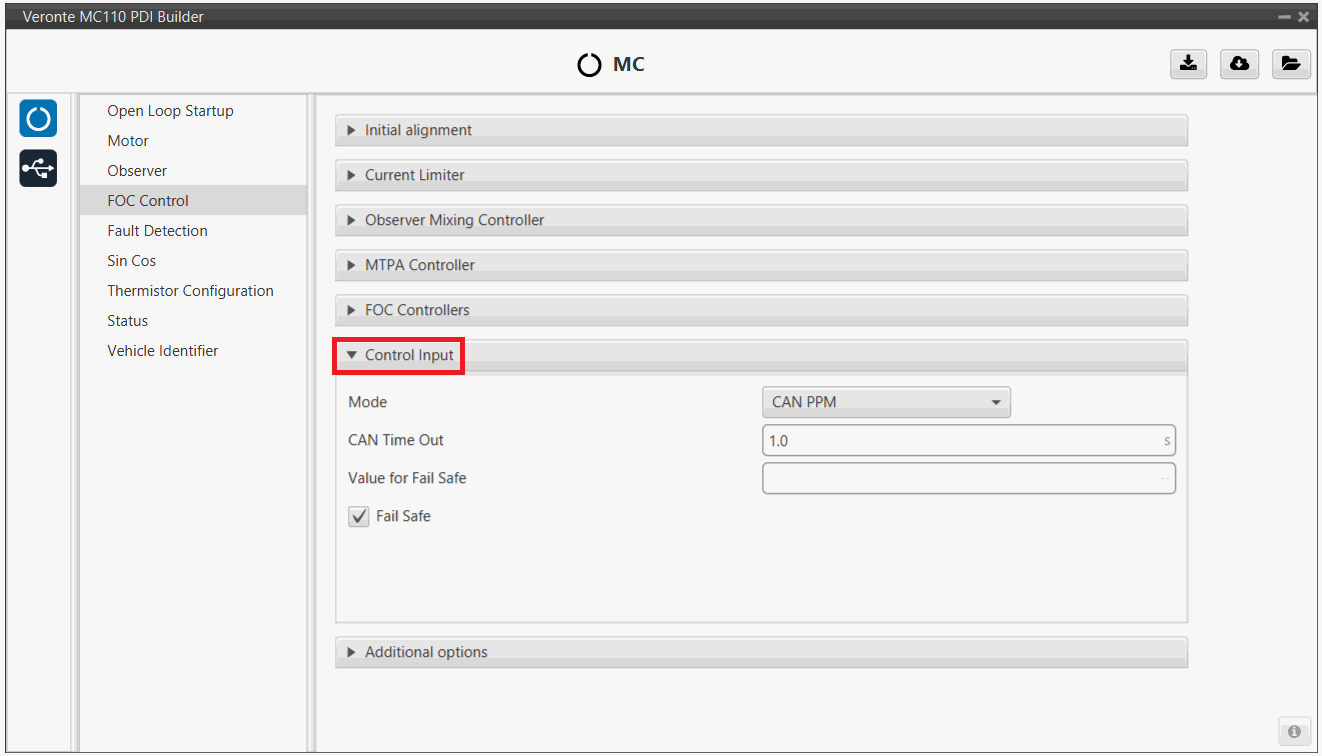This screenshot has width=1322, height=756.
Task: Click the info icon at bottom right
Action: click(1293, 731)
